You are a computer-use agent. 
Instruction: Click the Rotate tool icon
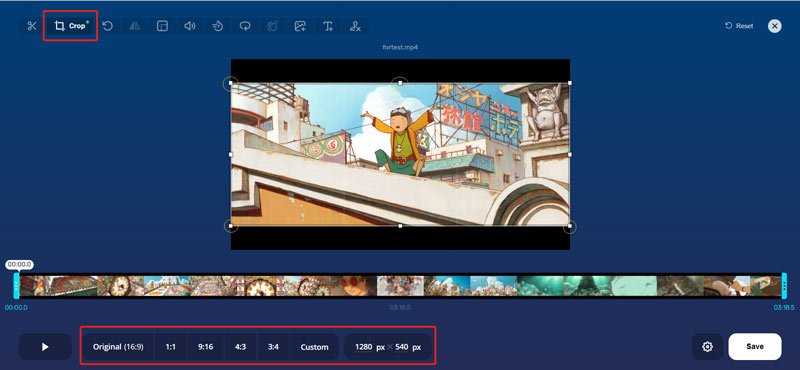click(108, 26)
